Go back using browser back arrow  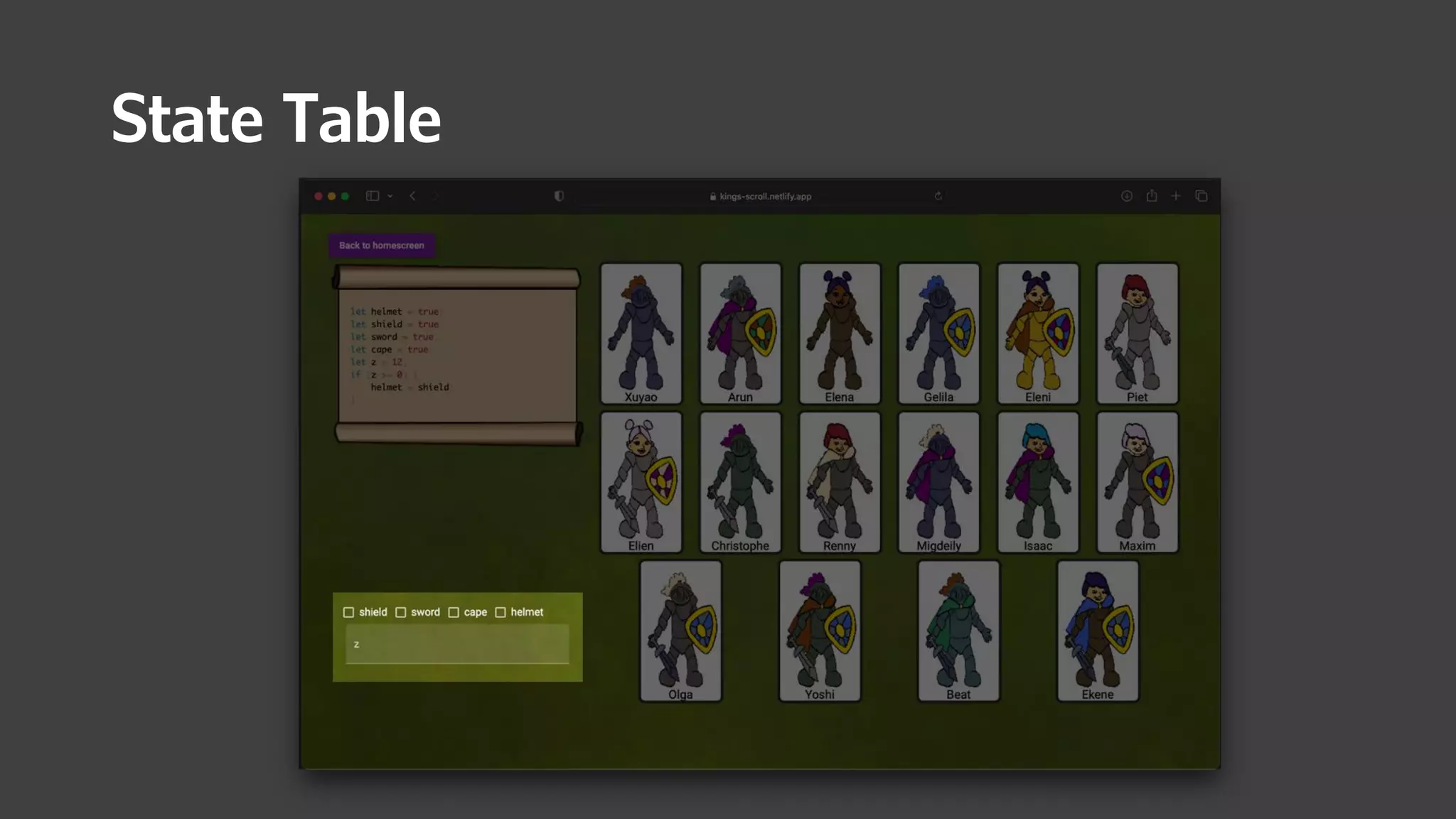point(412,196)
